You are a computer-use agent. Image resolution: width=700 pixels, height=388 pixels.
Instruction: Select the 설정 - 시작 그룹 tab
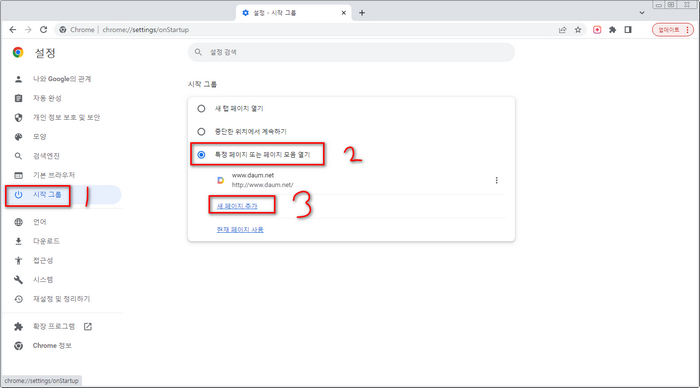pyautogui.click(x=294, y=13)
